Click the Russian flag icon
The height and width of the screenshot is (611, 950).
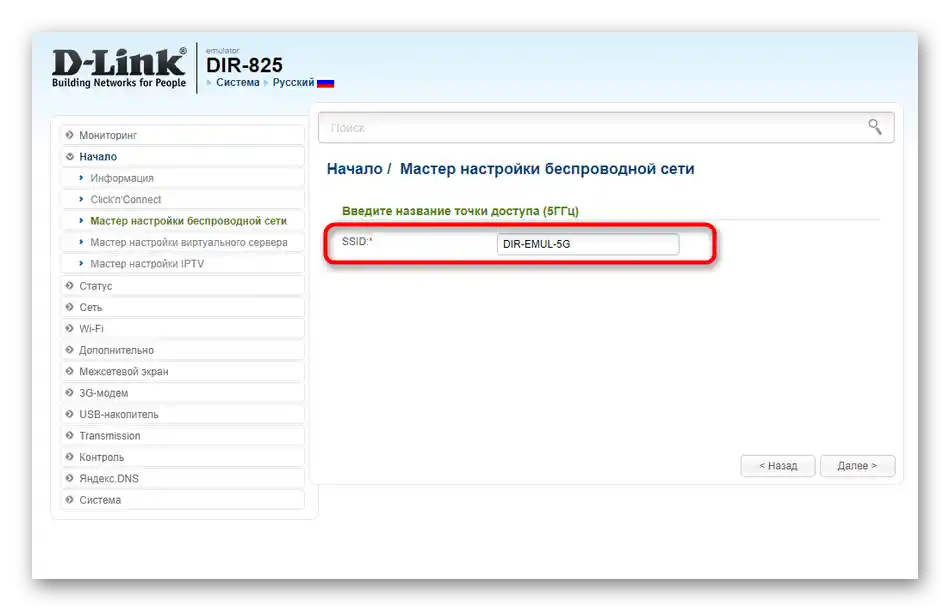click(325, 83)
